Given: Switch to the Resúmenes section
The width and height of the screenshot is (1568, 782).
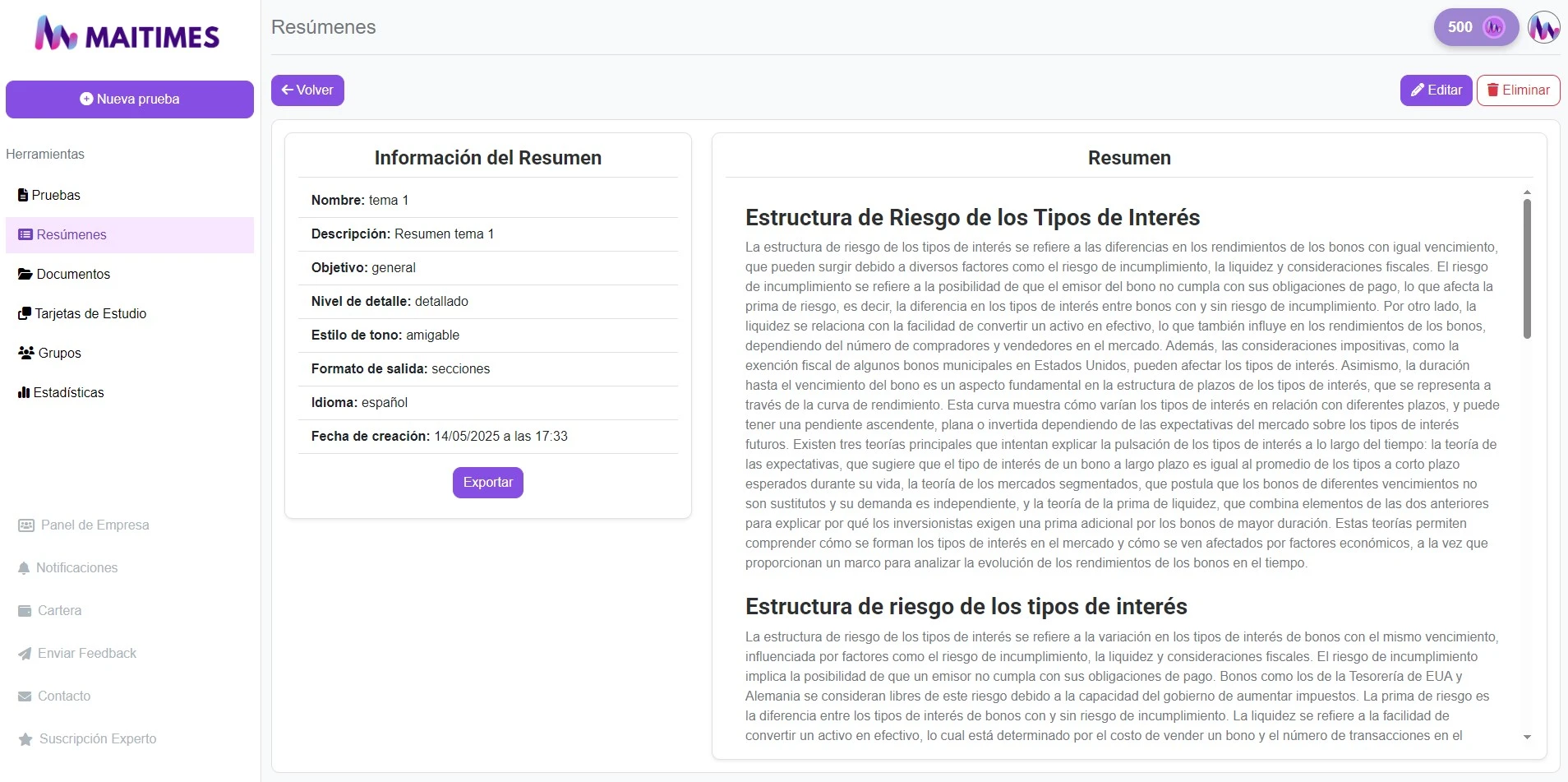Looking at the screenshot, I should 70,234.
